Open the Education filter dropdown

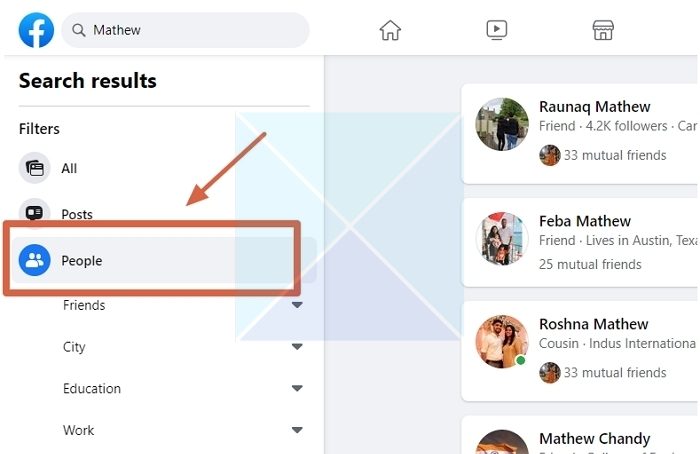tap(297, 388)
